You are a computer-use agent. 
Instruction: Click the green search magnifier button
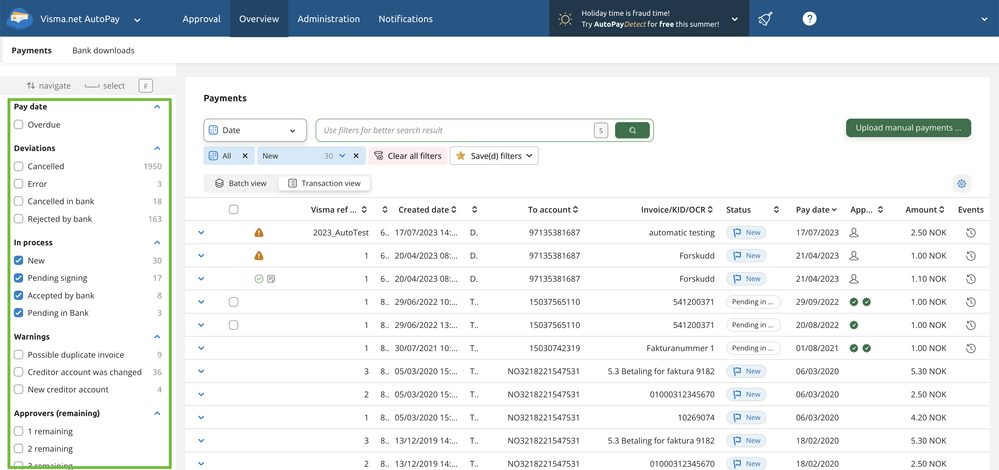632,130
